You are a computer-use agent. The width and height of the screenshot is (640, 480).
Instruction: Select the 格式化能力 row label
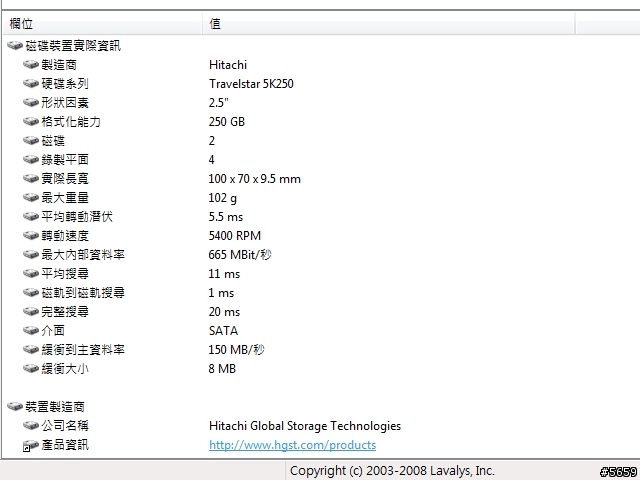coord(71,121)
